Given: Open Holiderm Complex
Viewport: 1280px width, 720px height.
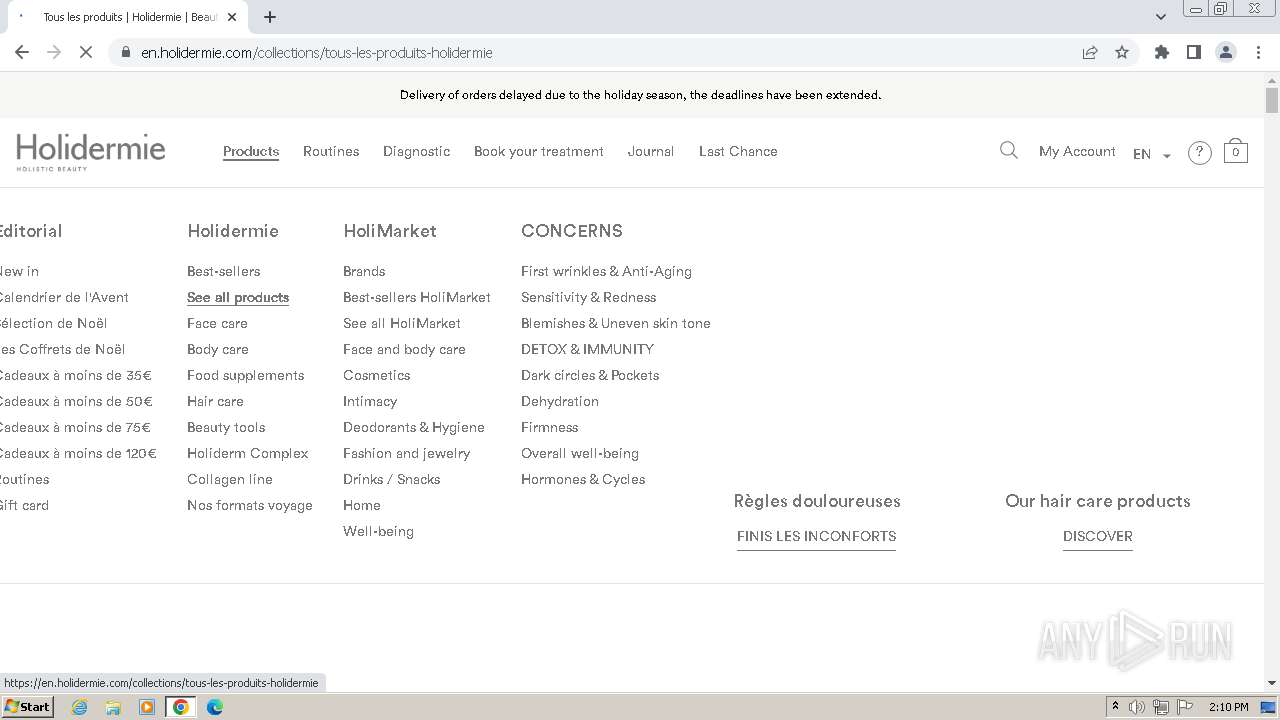Looking at the screenshot, I should point(248,453).
